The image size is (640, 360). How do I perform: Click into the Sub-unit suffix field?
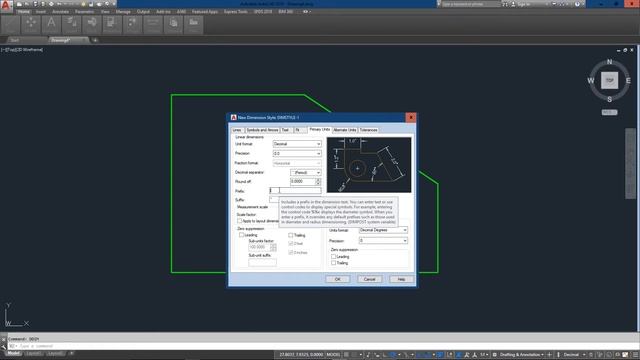(262, 262)
